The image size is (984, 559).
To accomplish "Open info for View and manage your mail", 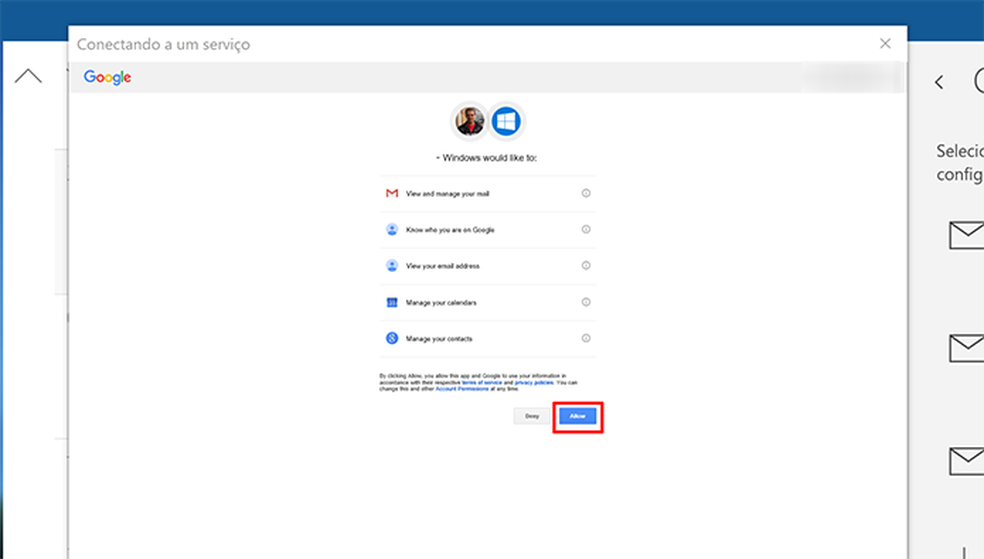I will pos(586,193).
